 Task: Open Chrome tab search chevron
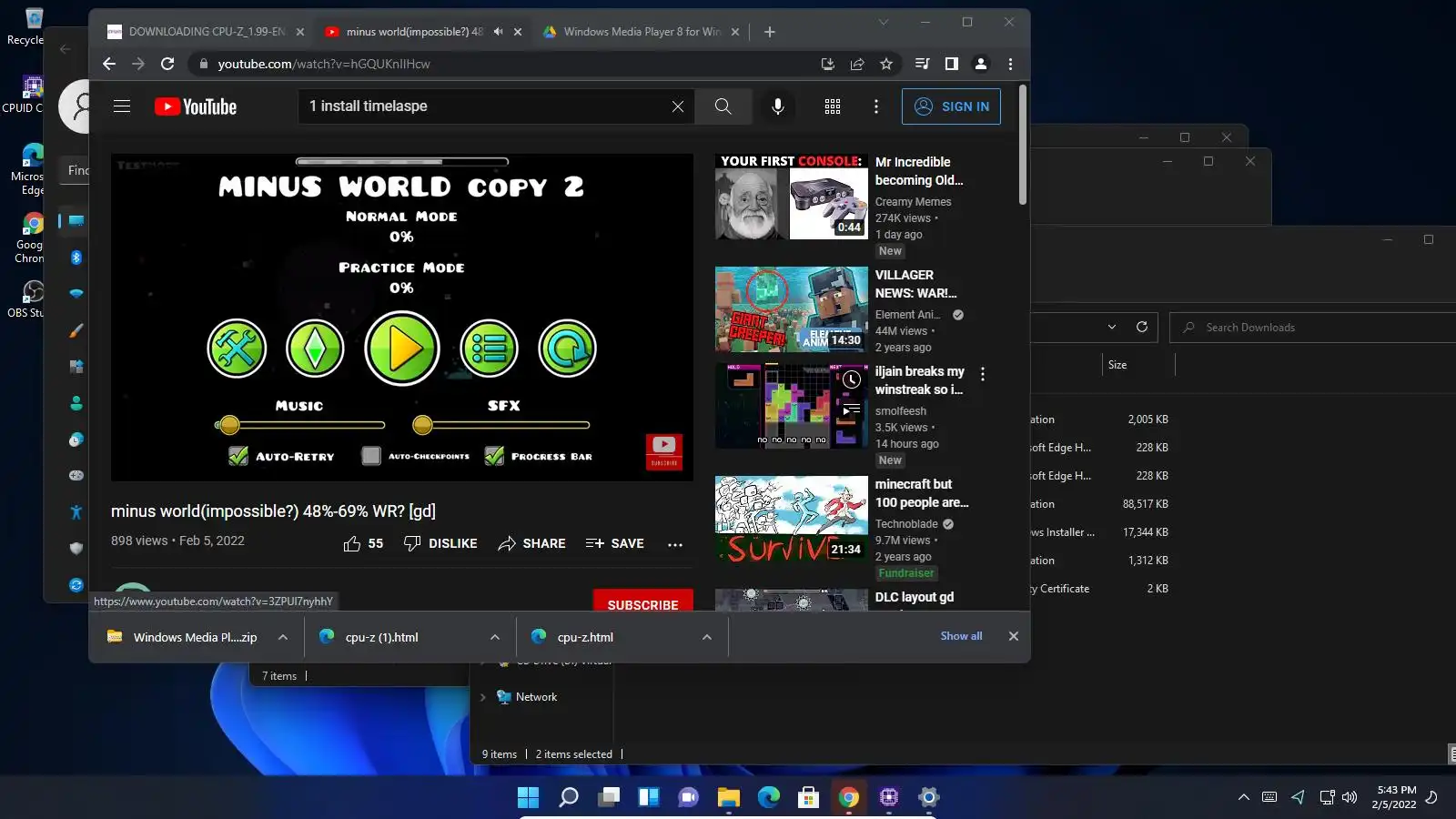point(884,22)
